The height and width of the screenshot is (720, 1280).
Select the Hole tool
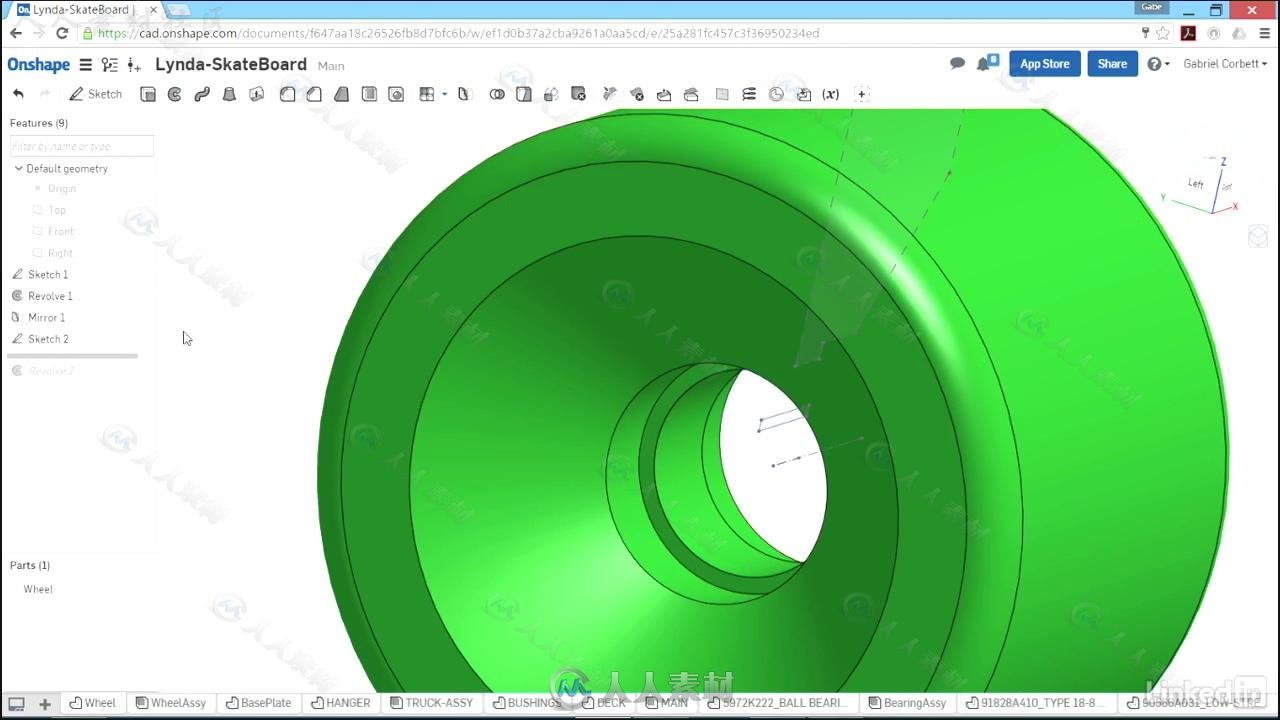[396, 94]
